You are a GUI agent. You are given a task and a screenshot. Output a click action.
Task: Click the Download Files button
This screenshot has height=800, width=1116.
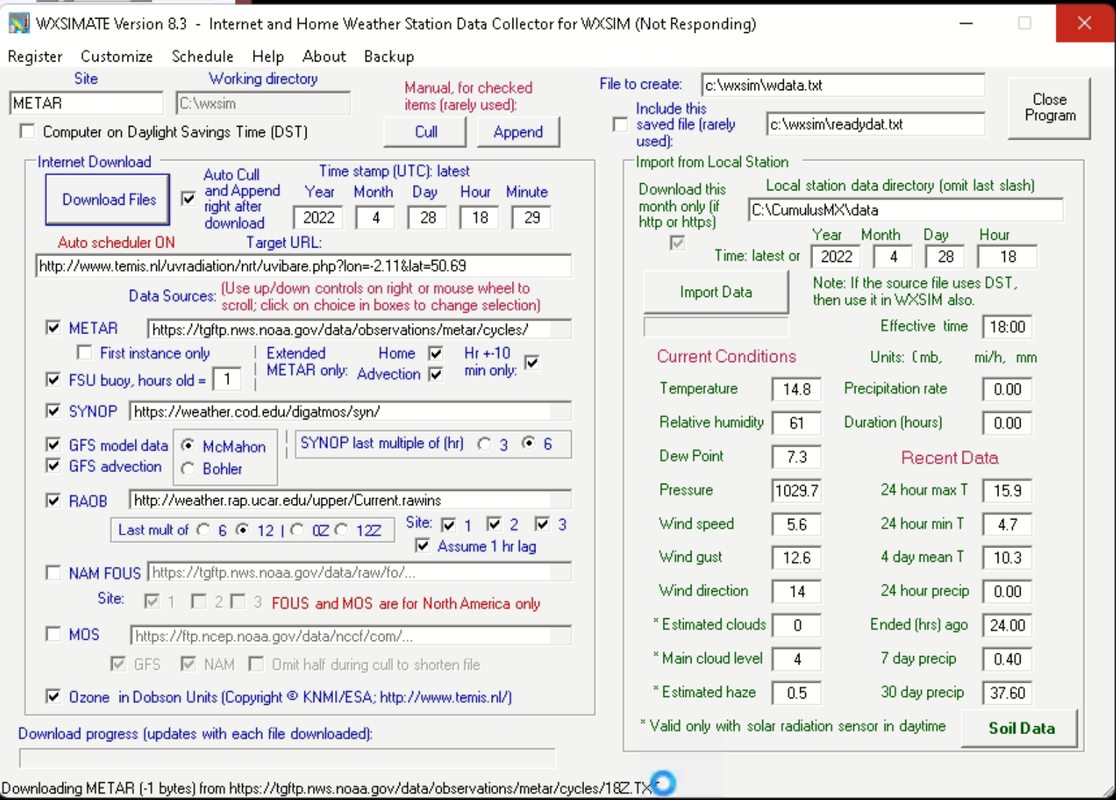click(108, 199)
